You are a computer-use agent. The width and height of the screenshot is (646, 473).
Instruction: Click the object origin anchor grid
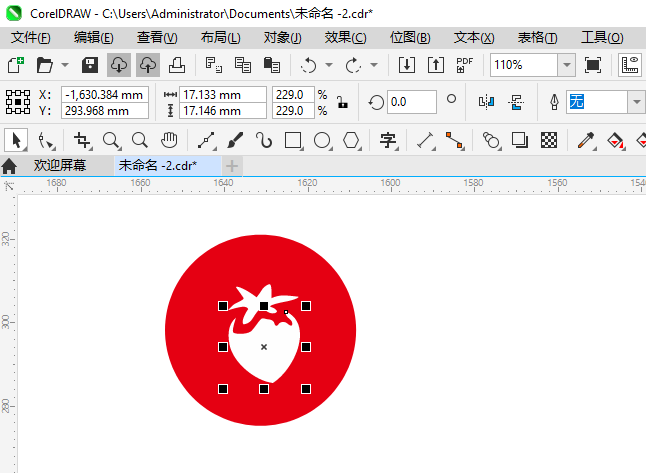pos(18,102)
